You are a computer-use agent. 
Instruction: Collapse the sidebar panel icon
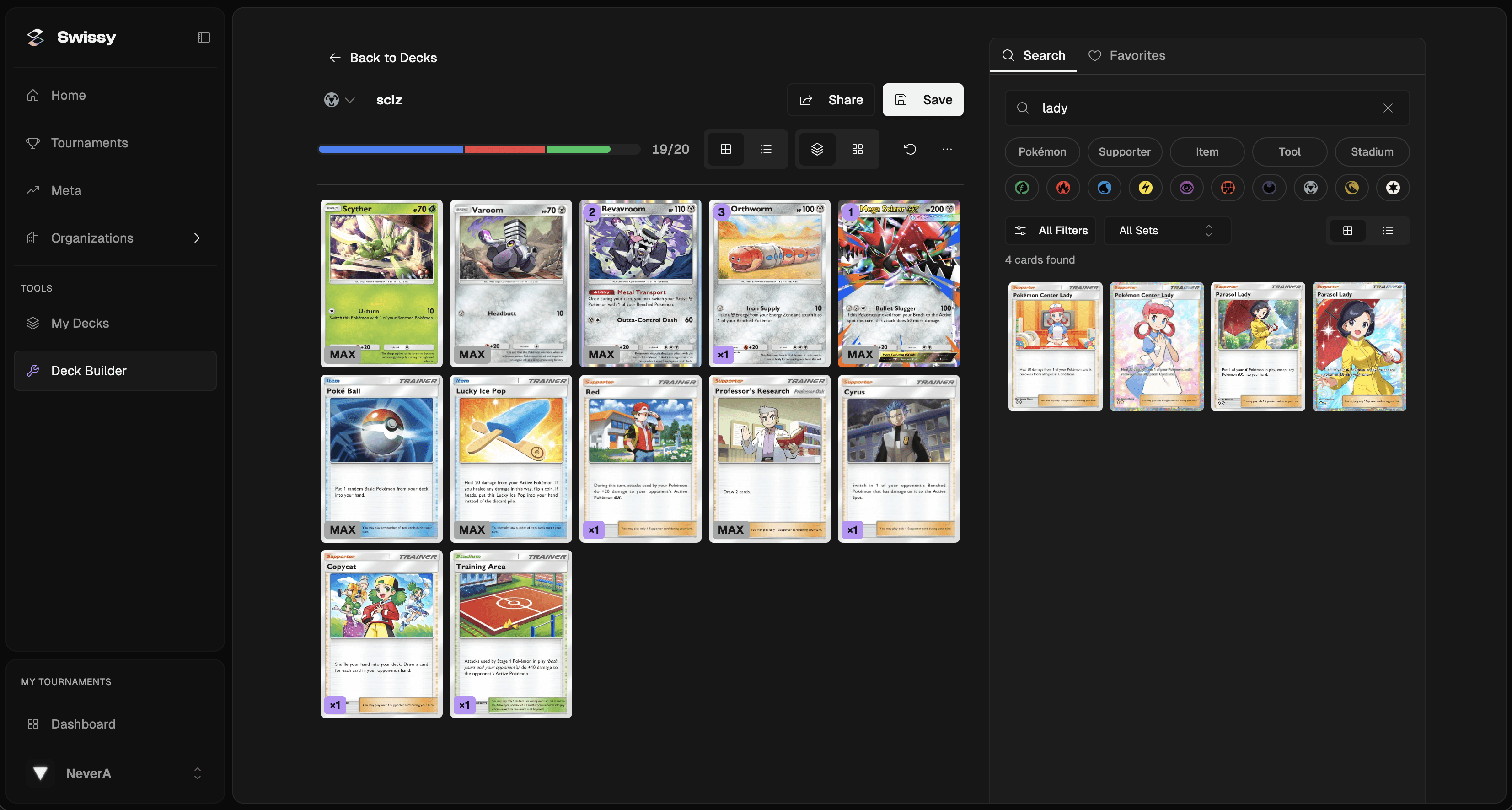(x=204, y=38)
